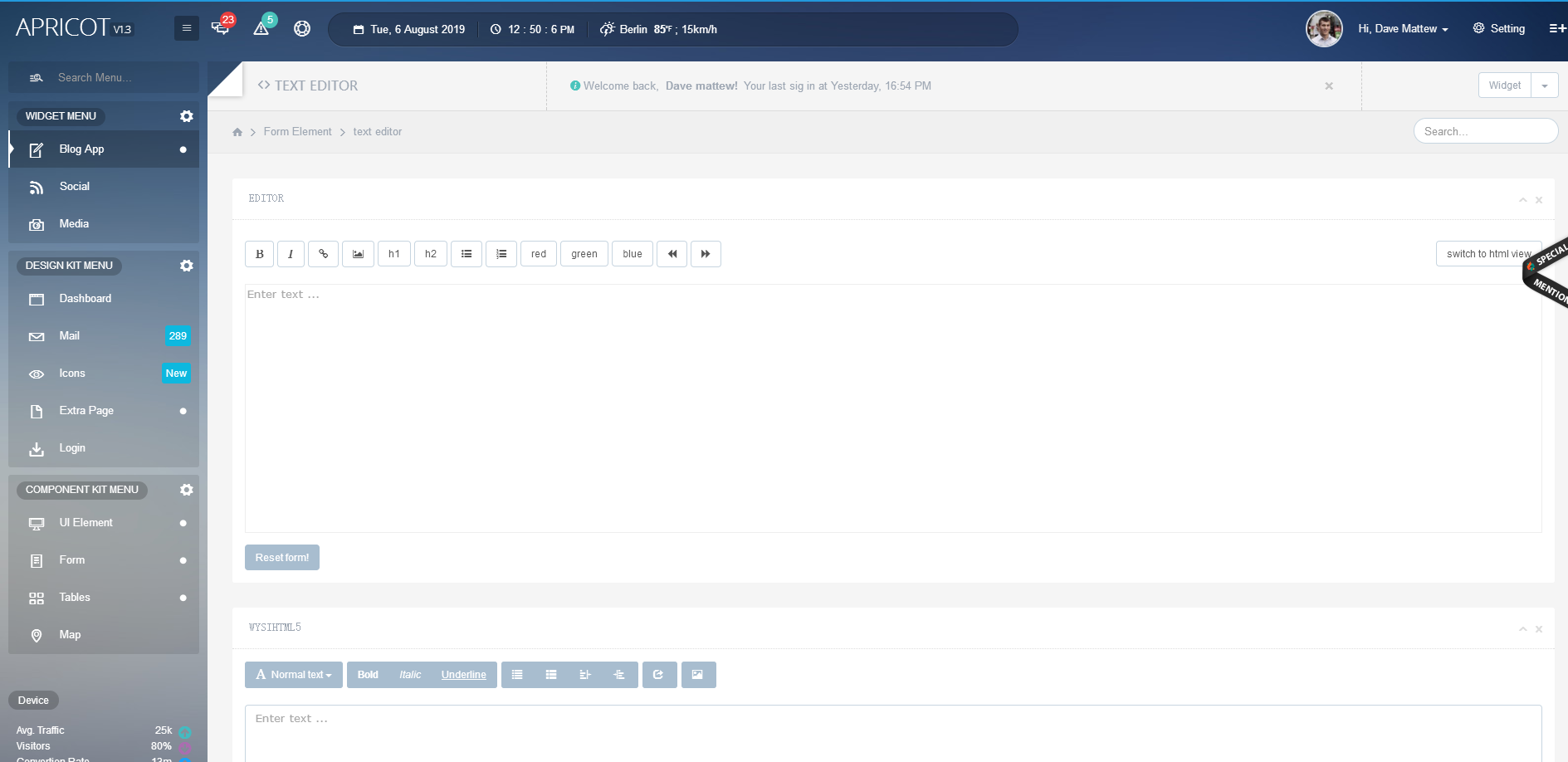Open Component Kit Menu gear settings

[187, 490]
